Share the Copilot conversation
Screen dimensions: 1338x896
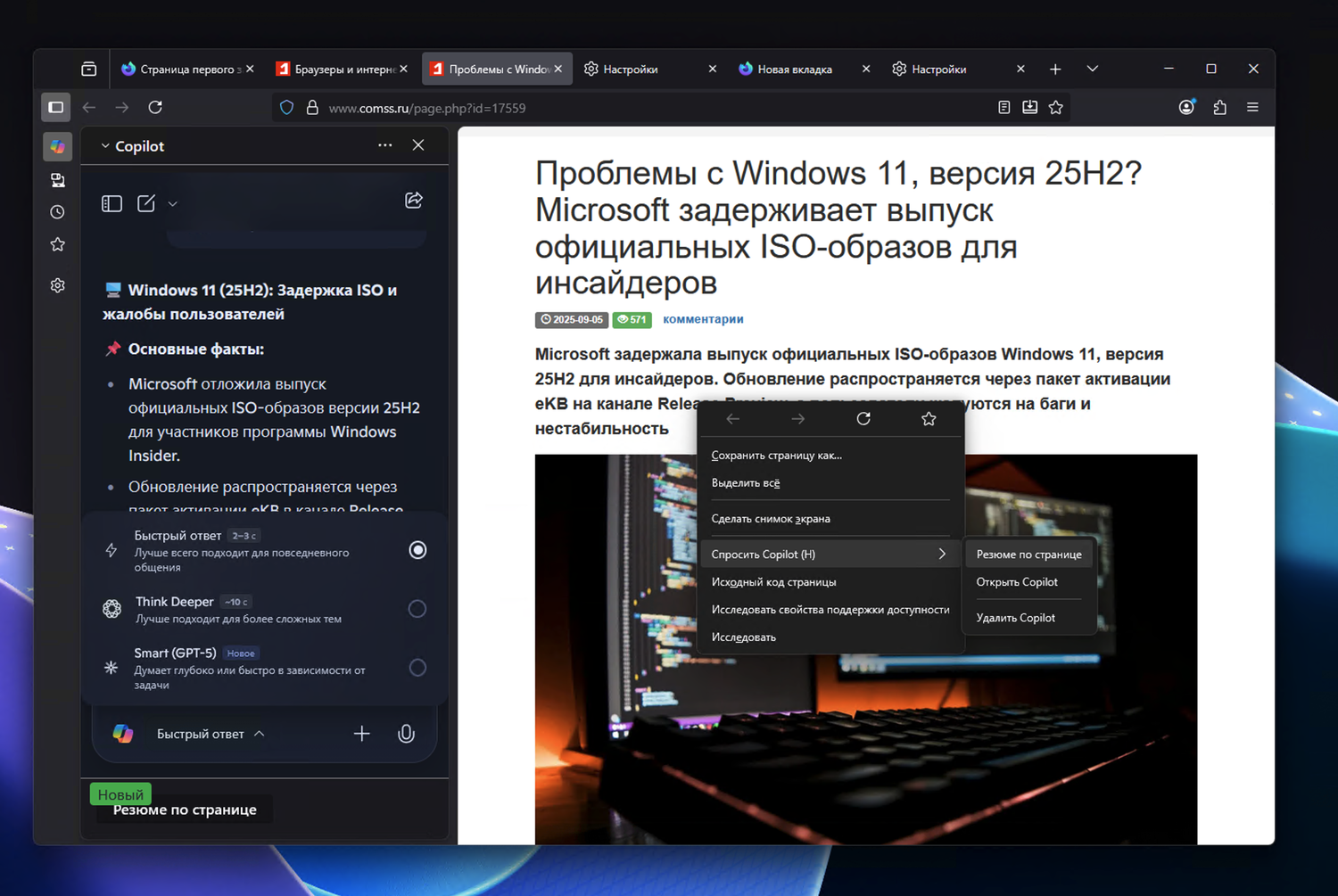tap(414, 201)
